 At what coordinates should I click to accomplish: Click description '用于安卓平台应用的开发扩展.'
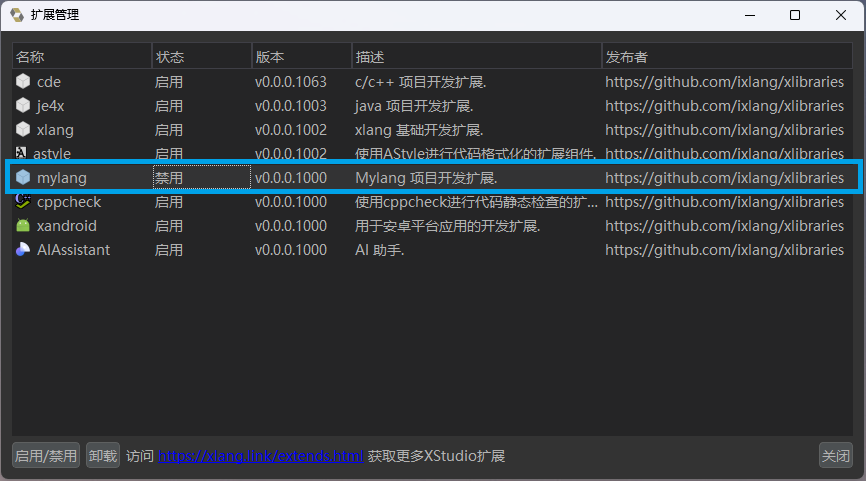447,226
